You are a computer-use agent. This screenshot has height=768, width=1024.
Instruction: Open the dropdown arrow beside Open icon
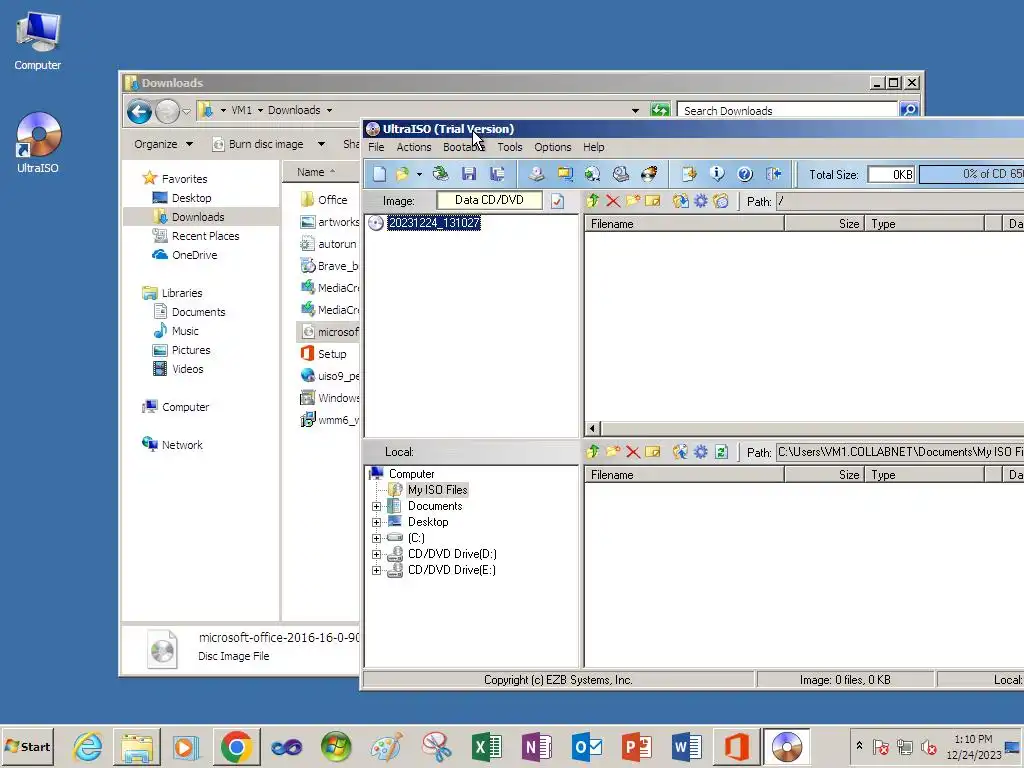click(419, 174)
